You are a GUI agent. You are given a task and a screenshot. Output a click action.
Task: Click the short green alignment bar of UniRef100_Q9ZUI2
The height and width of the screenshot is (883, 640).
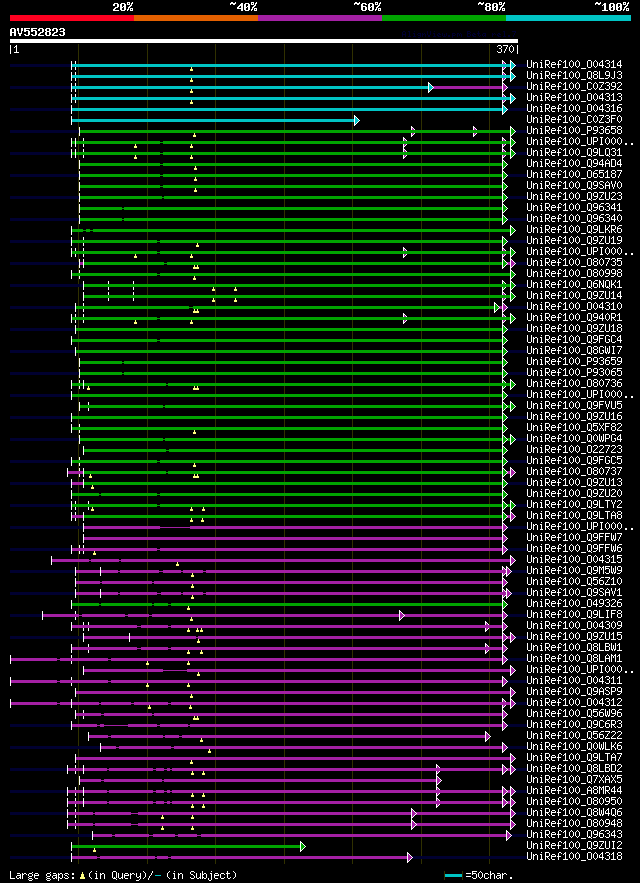tap(188, 846)
